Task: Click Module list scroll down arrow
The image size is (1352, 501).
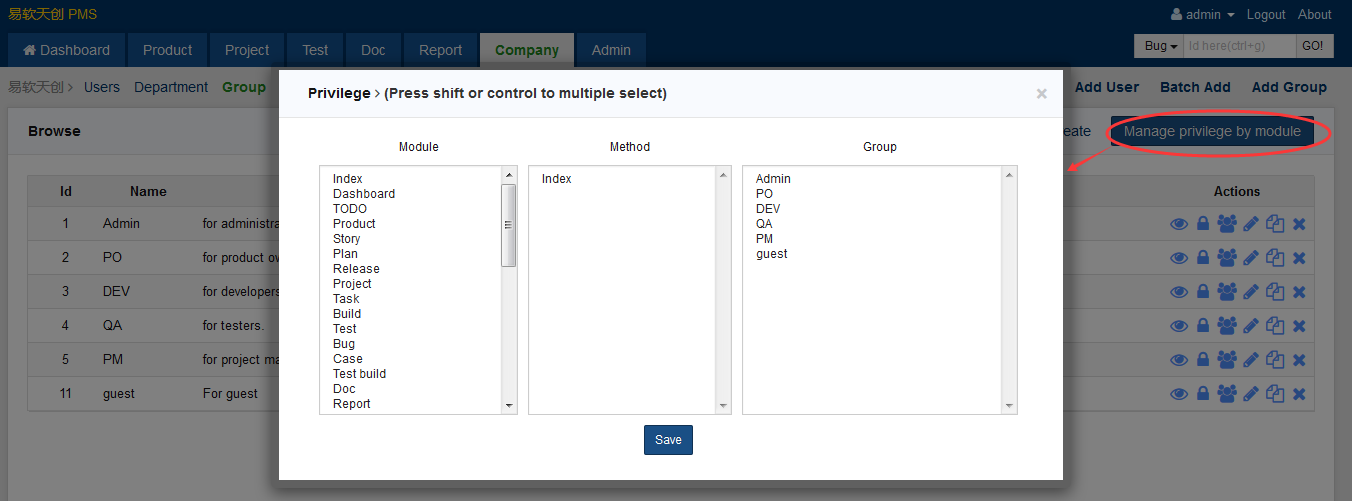Action: tap(509, 406)
